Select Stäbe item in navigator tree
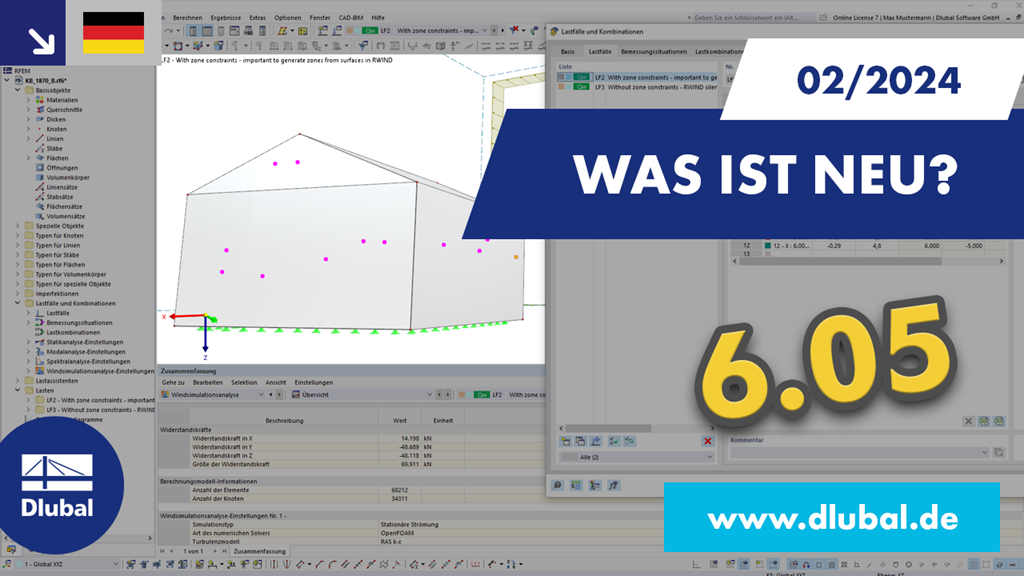This screenshot has width=1024, height=576. point(54,148)
